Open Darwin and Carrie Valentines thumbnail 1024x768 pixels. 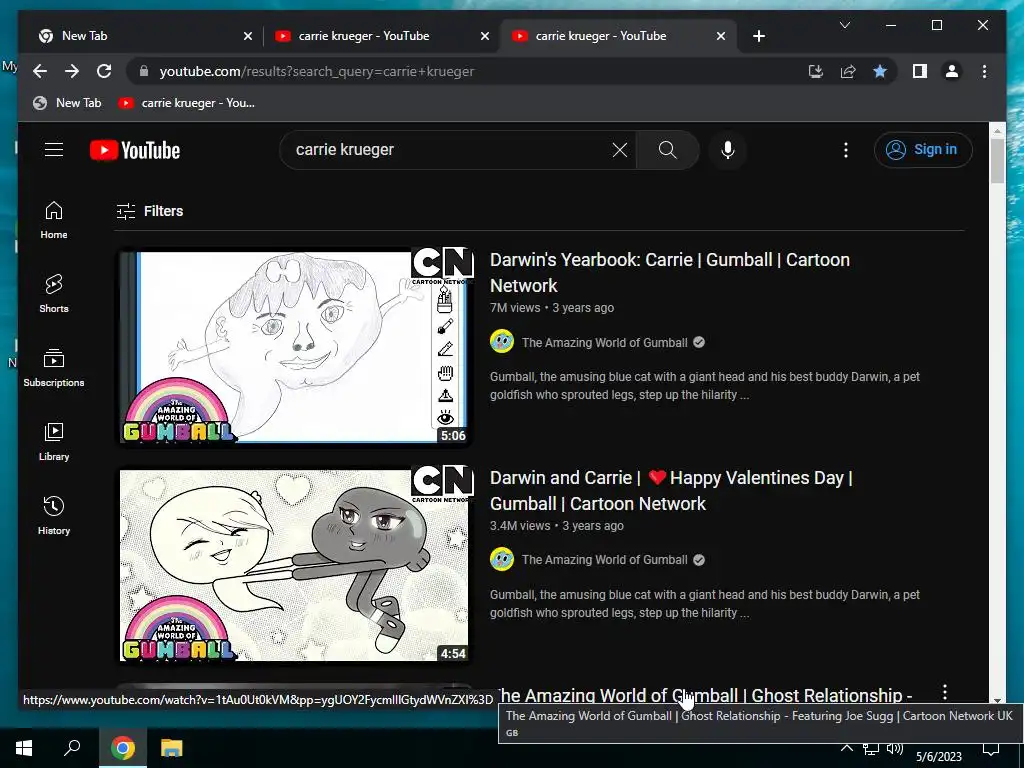point(294,565)
